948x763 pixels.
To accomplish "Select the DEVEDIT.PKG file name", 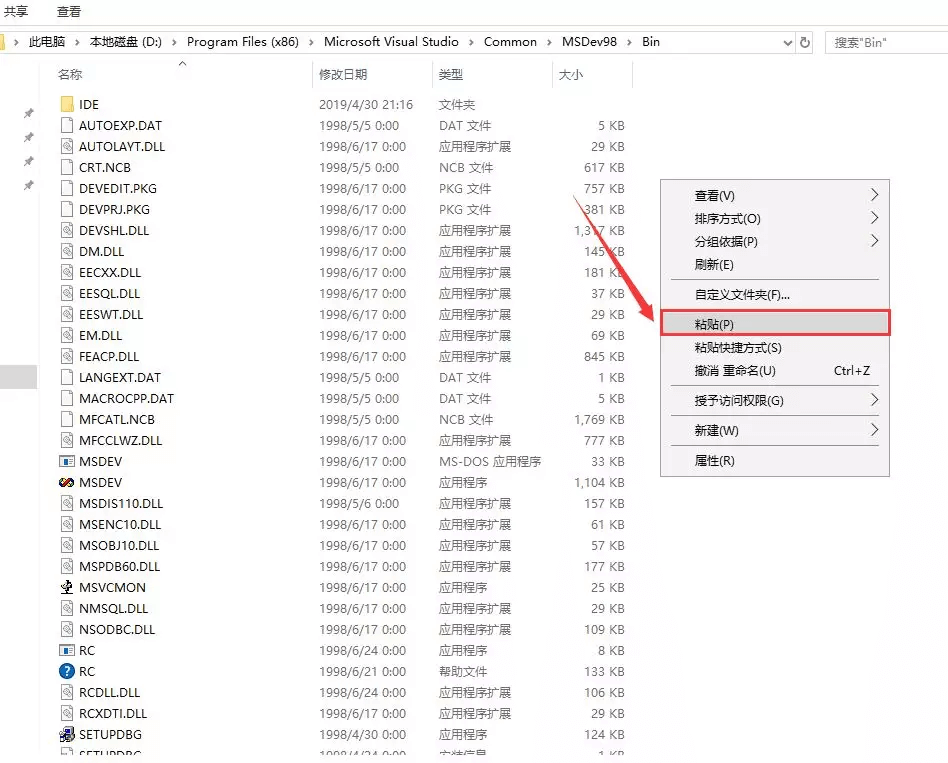I will click(118, 189).
